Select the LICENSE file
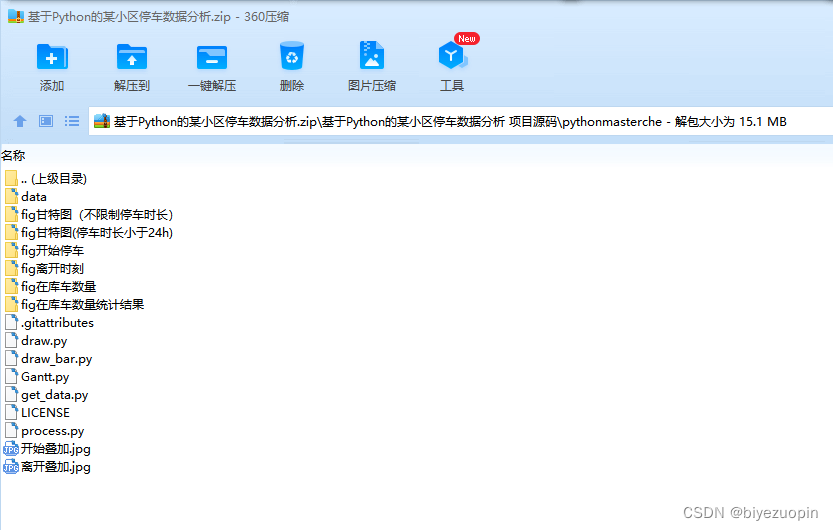Screen dimensions: 833x530 pyautogui.click(x=37, y=413)
